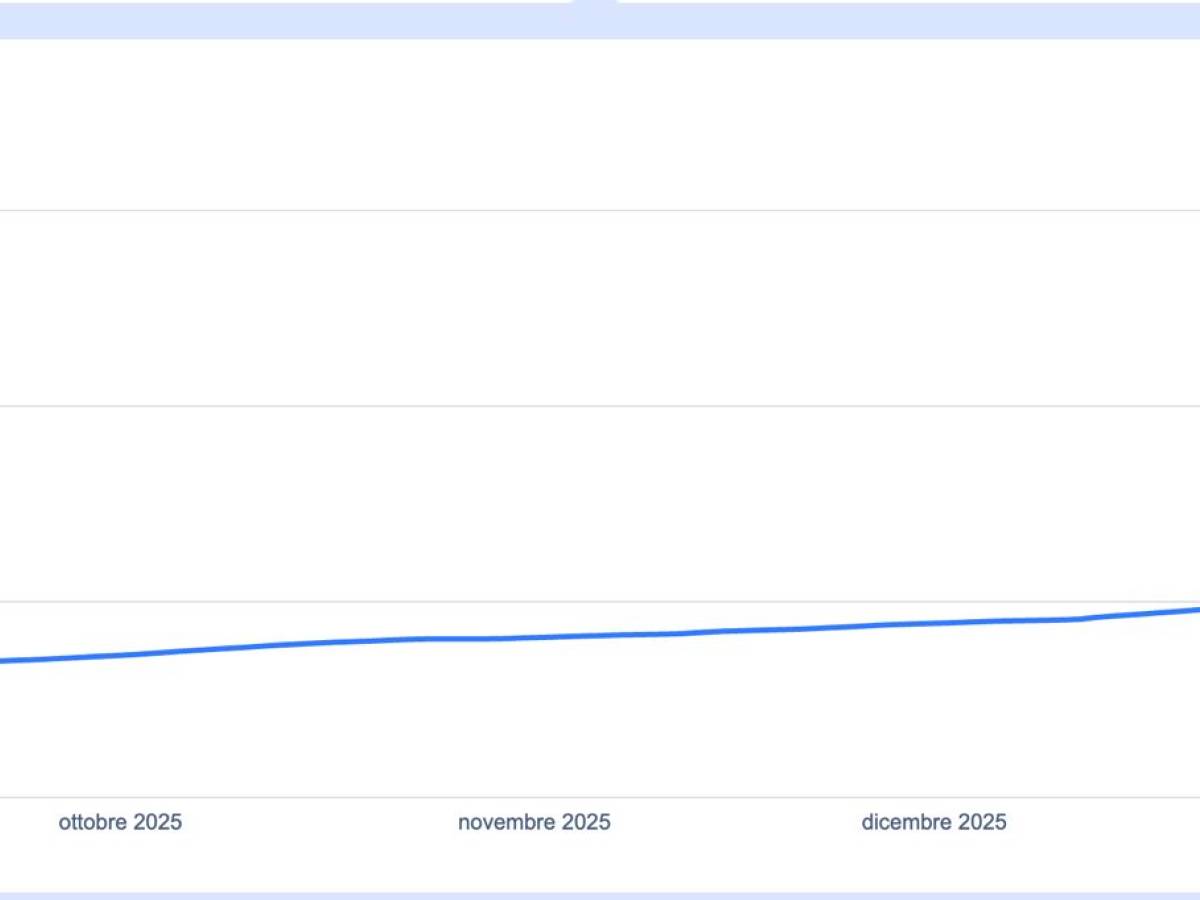The height and width of the screenshot is (900, 1200).
Task: Select the blue line above novembre 2025
Action: click(534, 637)
